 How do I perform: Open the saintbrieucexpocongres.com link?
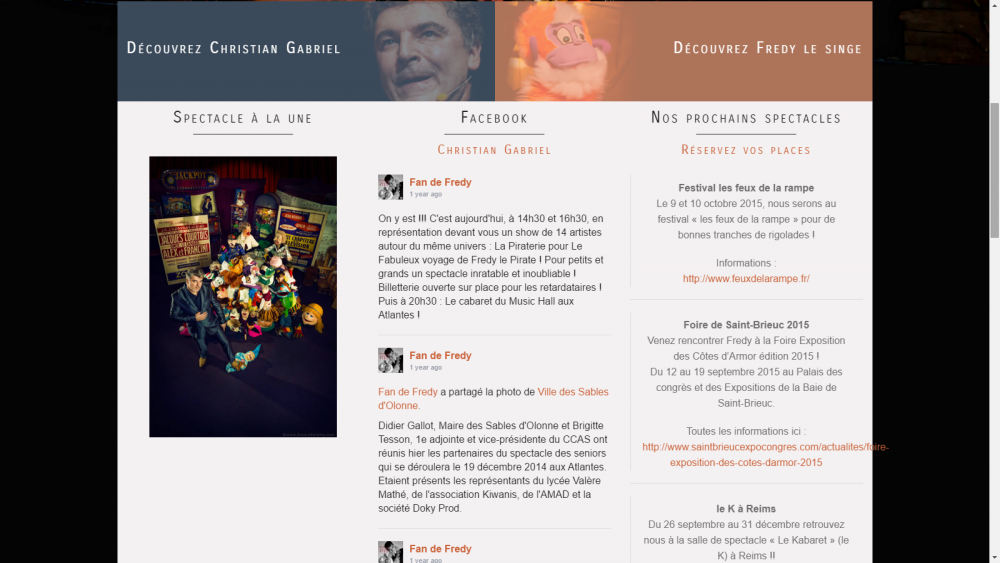point(765,455)
